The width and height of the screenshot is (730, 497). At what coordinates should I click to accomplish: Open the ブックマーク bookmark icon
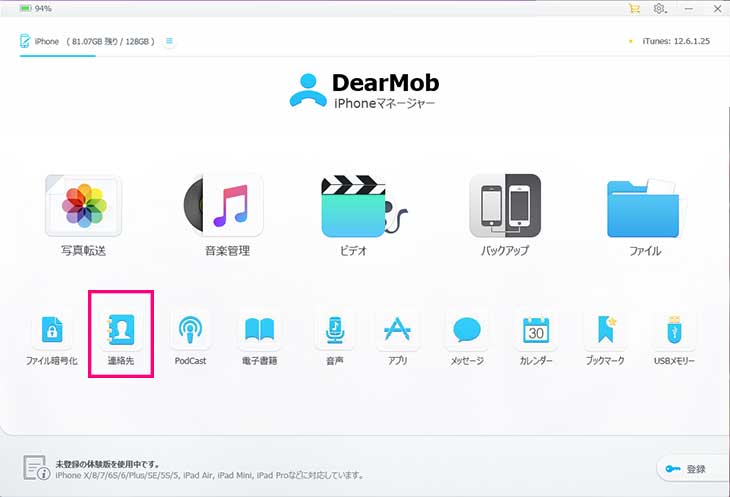pyautogui.click(x=605, y=330)
